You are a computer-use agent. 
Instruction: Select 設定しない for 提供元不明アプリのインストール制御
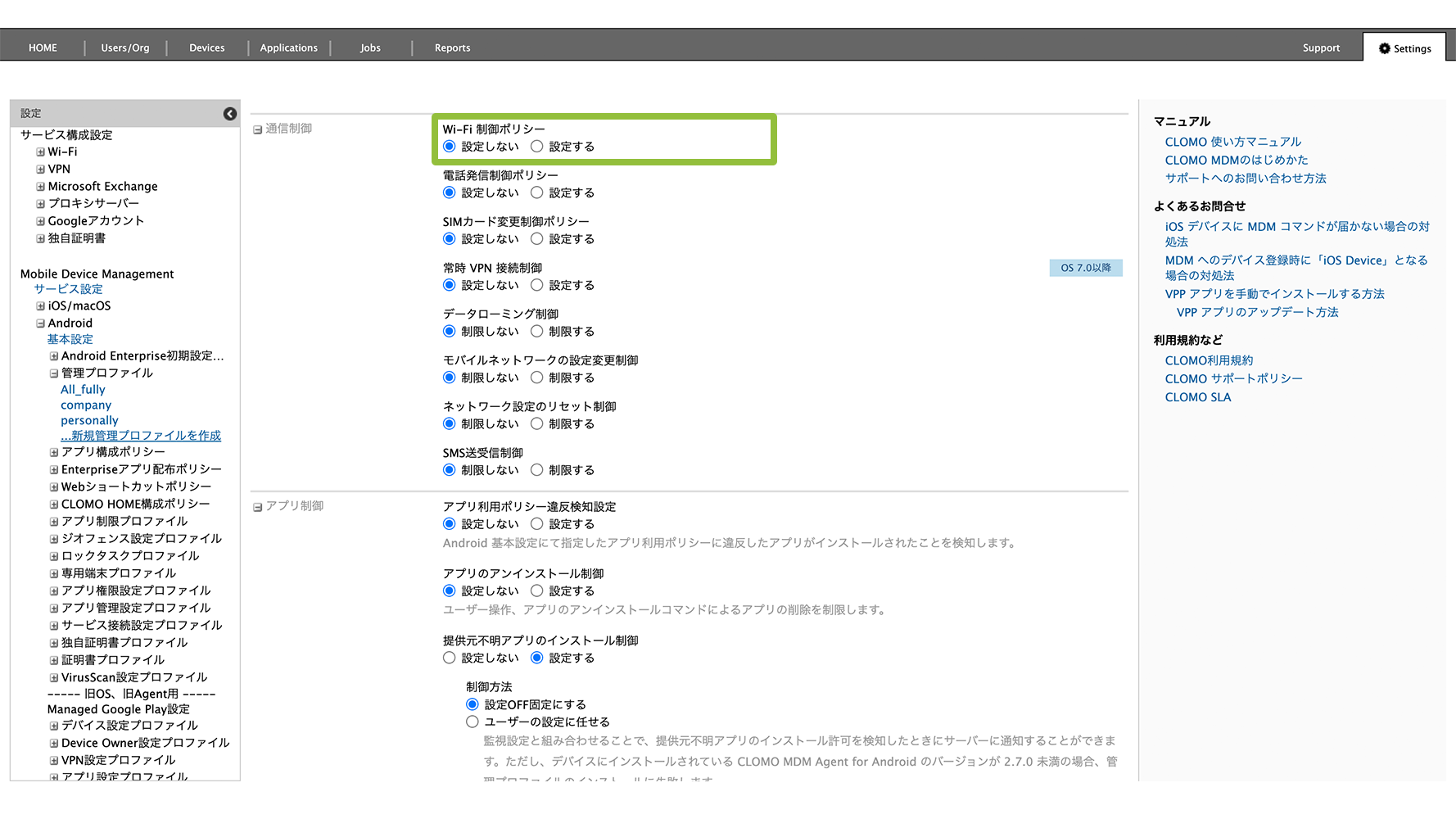click(450, 658)
